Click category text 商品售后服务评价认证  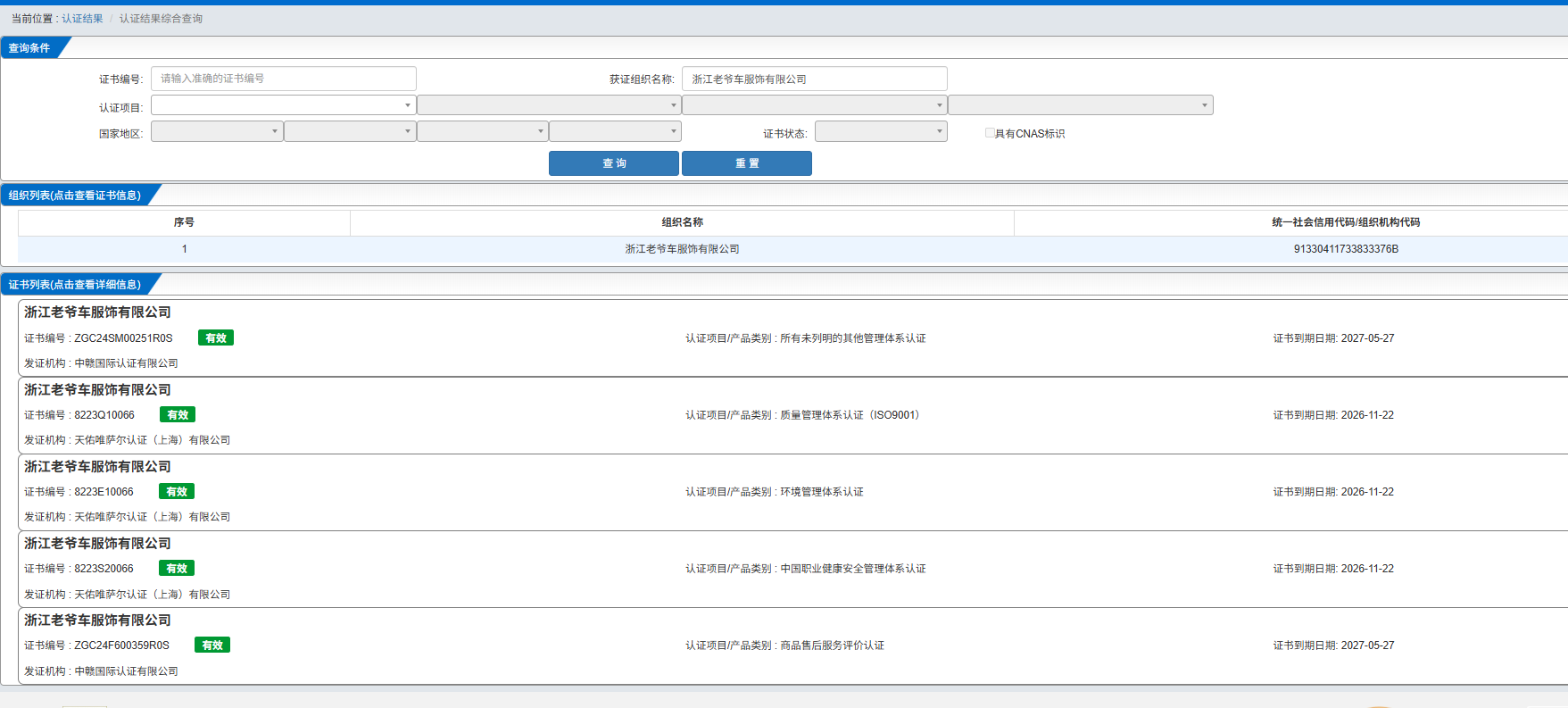tap(832, 646)
